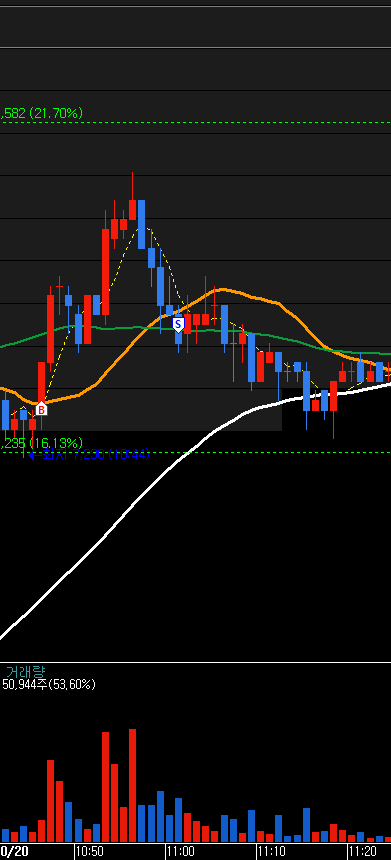Click the 11:10 time axis label

(271, 851)
